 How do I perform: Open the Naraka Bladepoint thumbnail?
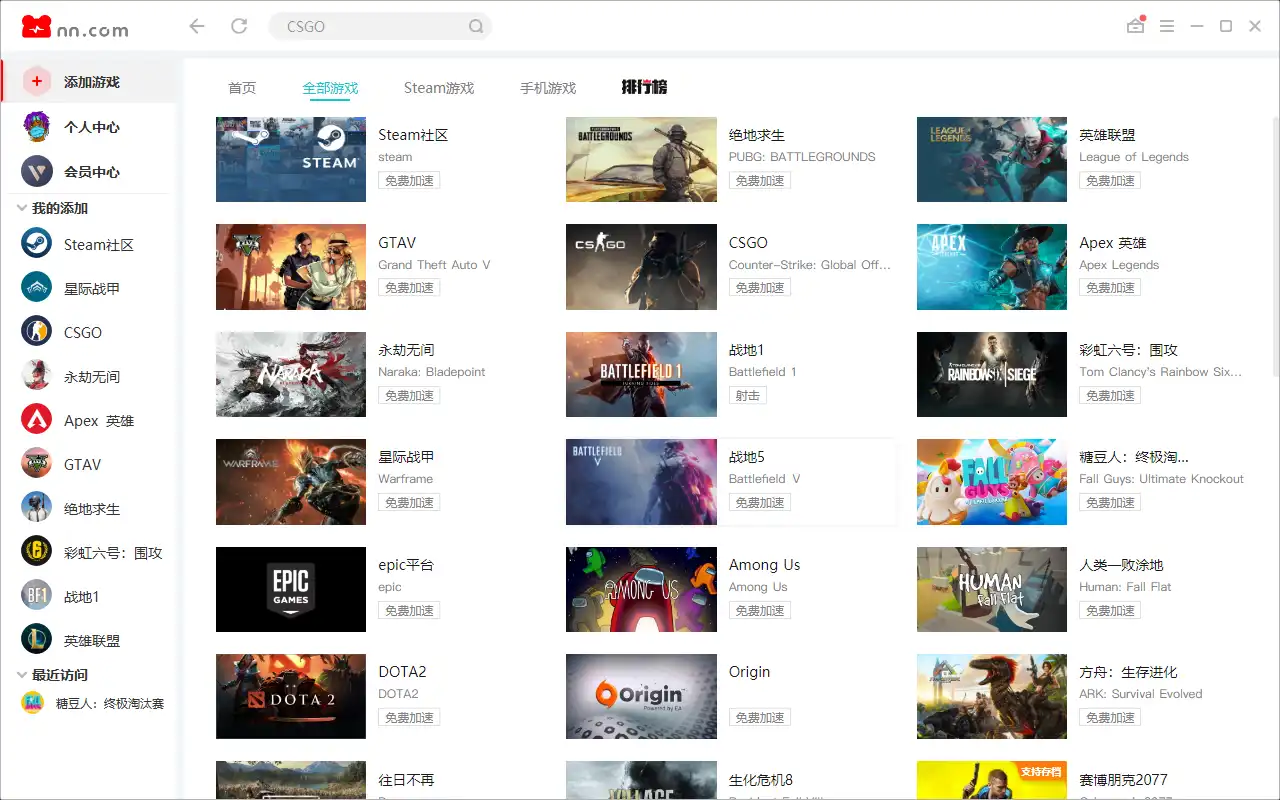coord(291,374)
